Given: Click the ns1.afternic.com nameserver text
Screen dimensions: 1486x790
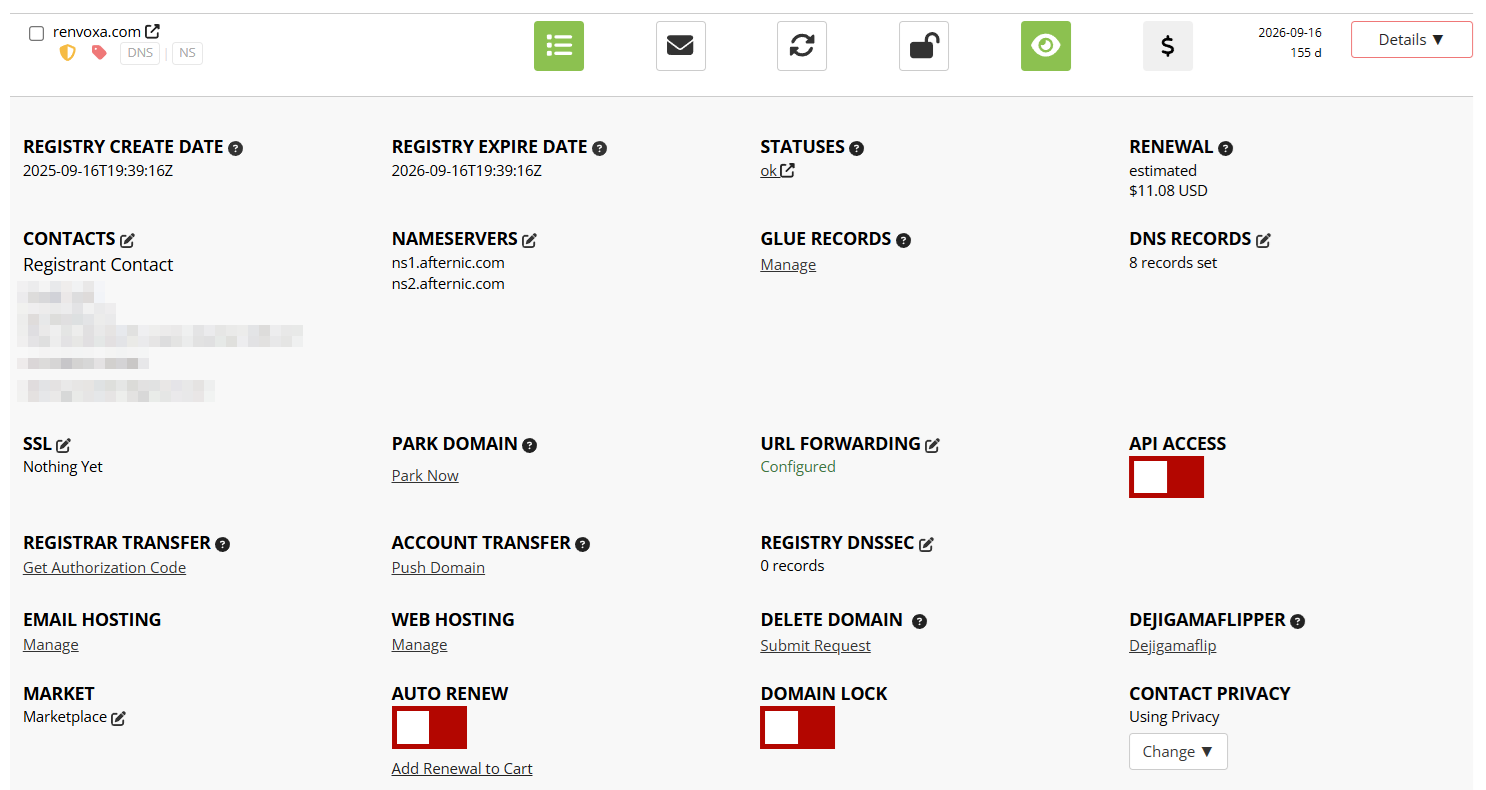Looking at the screenshot, I should pos(448,263).
